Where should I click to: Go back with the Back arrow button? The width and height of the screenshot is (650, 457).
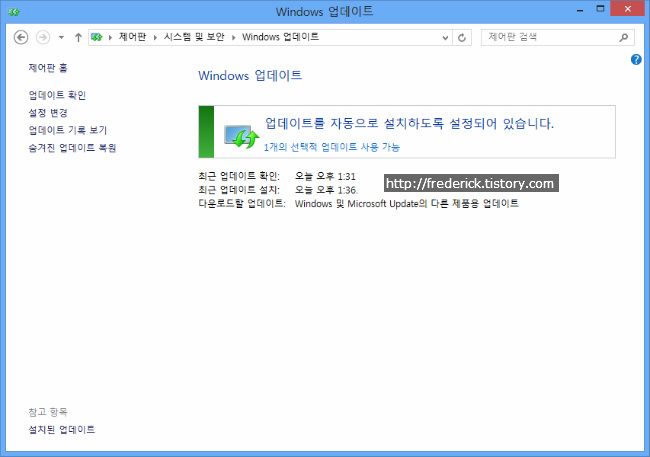(21, 37)
